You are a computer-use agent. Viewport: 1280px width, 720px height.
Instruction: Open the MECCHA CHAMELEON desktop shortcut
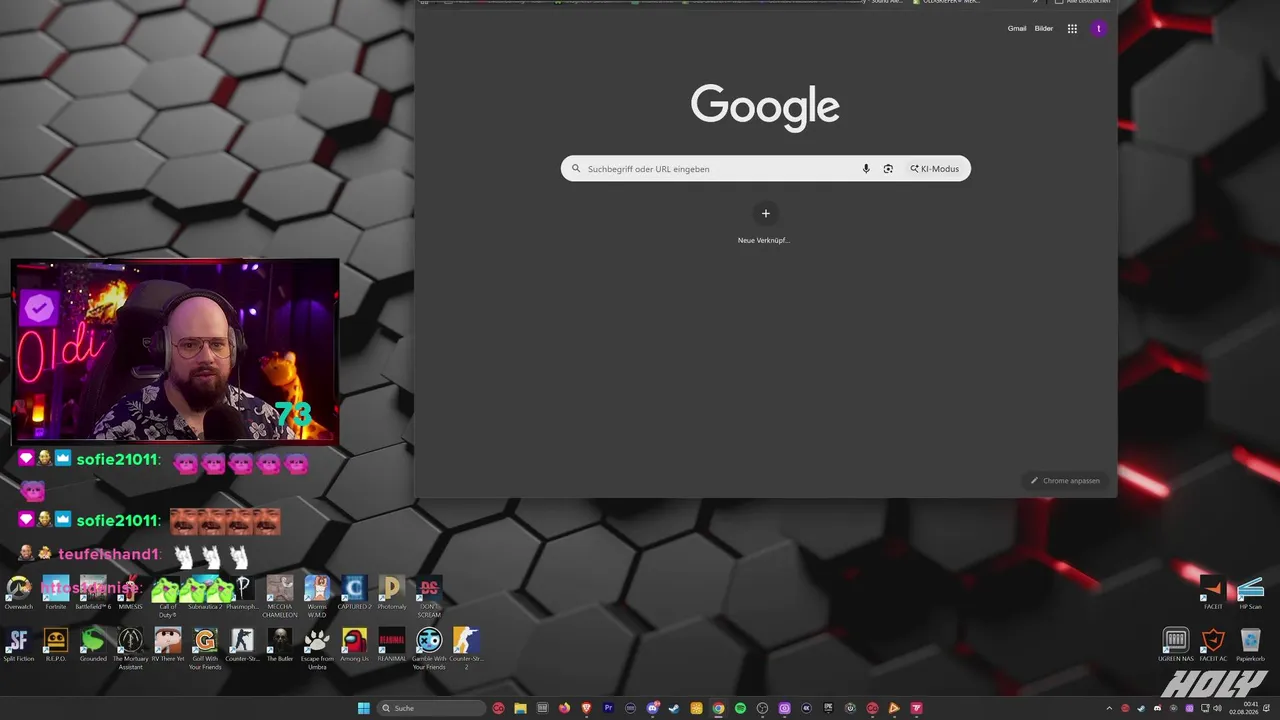pos(280,596)
